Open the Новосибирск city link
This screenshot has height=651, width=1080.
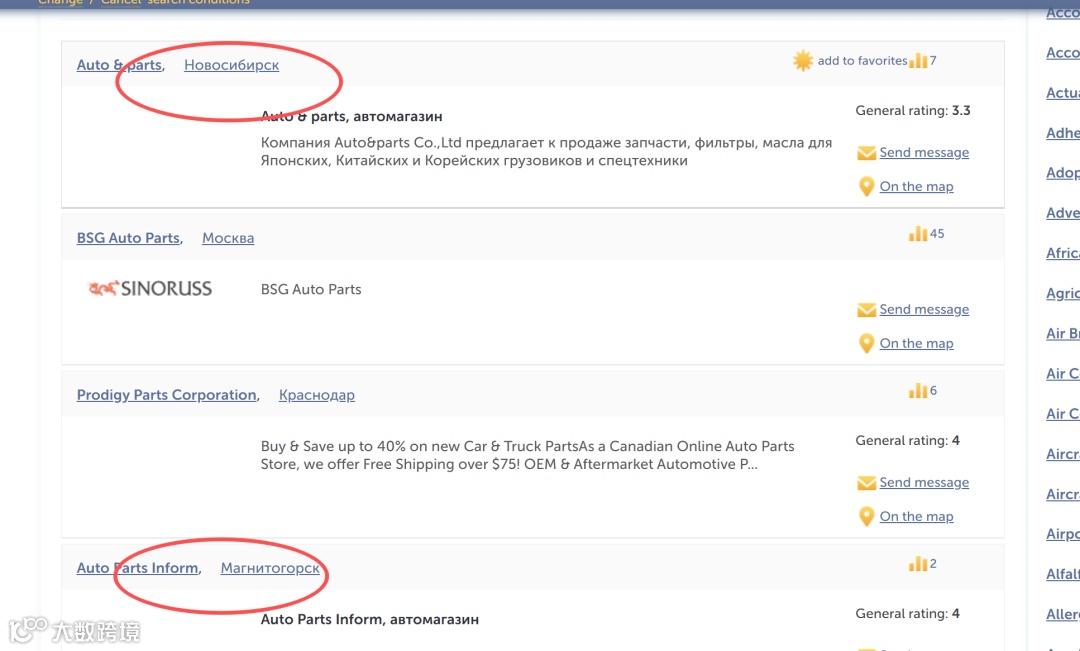click(x=231, y=65)
